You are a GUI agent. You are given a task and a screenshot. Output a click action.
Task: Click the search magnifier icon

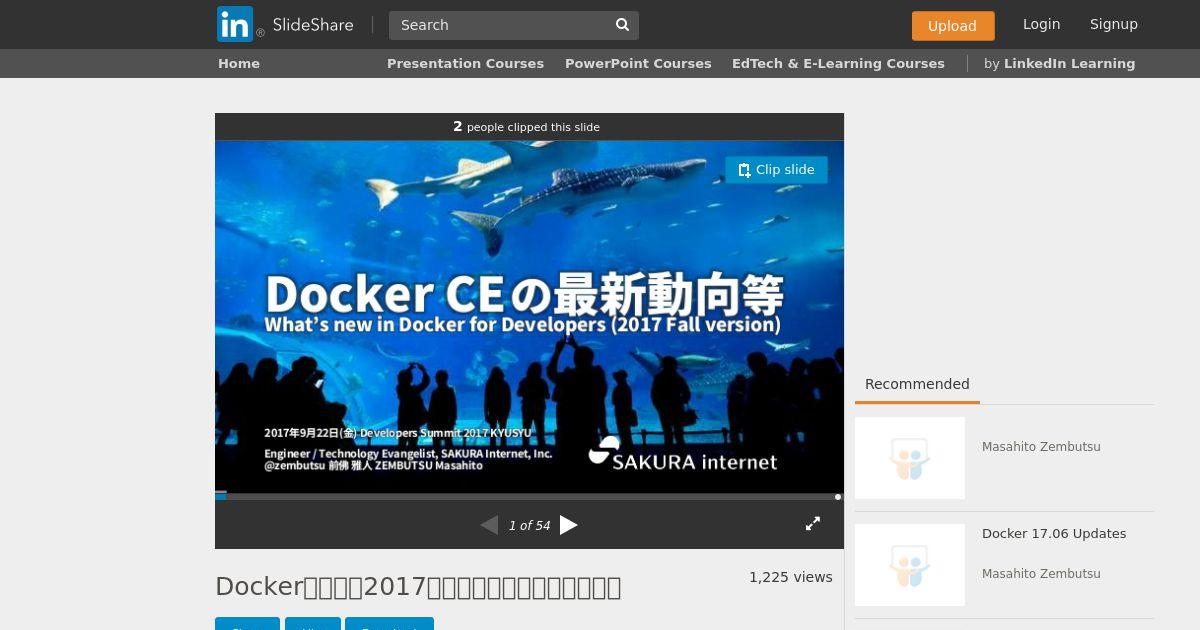[x=622, y=25]
